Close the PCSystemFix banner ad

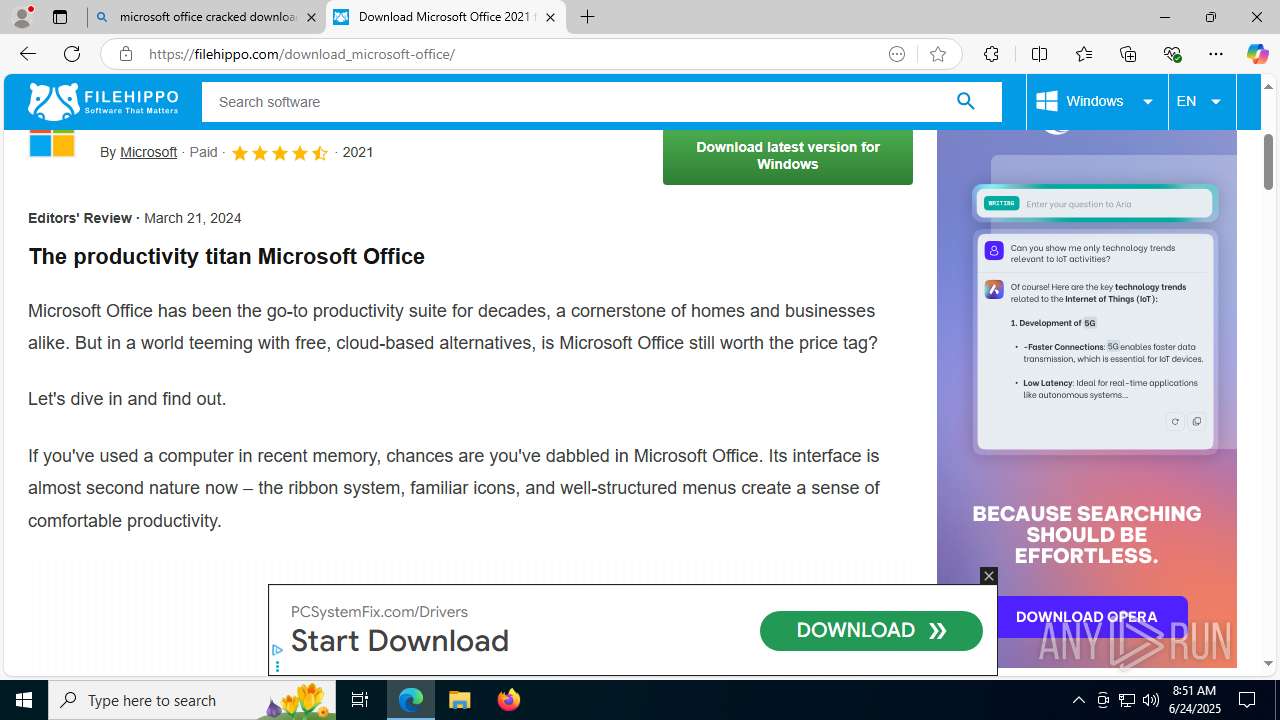click(989, 576)
